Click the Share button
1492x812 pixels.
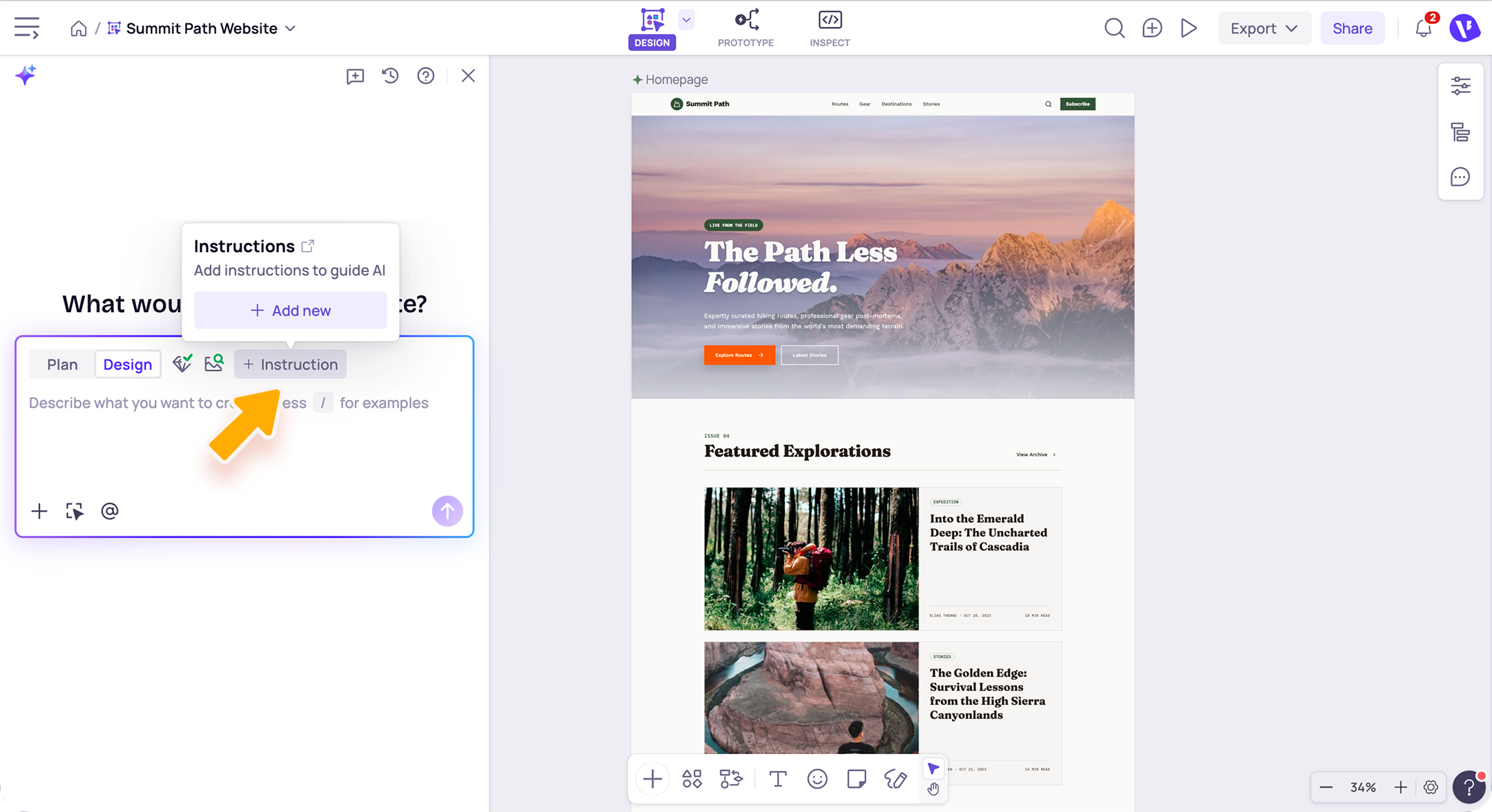[x=1352, y=28]
